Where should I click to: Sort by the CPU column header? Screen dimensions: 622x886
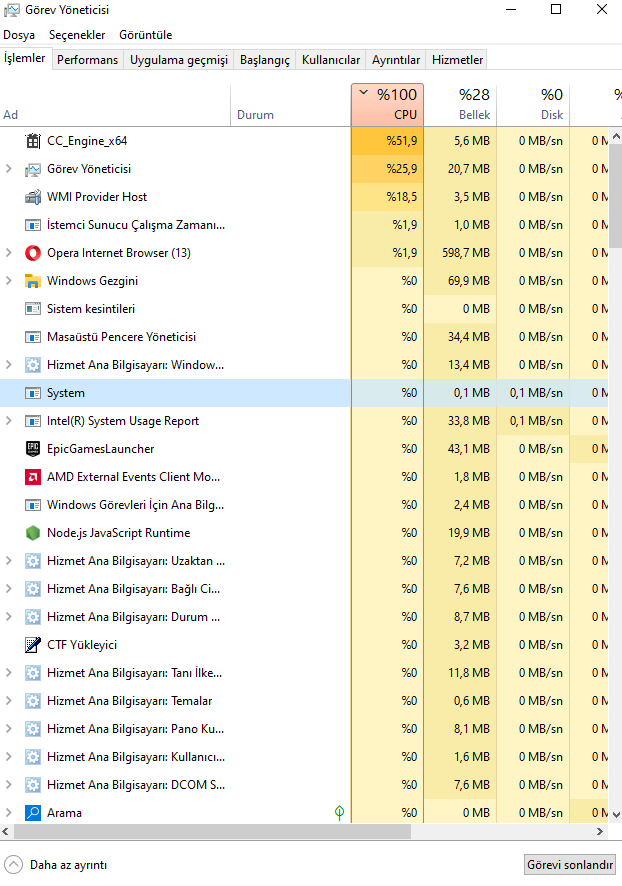(388, 105)
